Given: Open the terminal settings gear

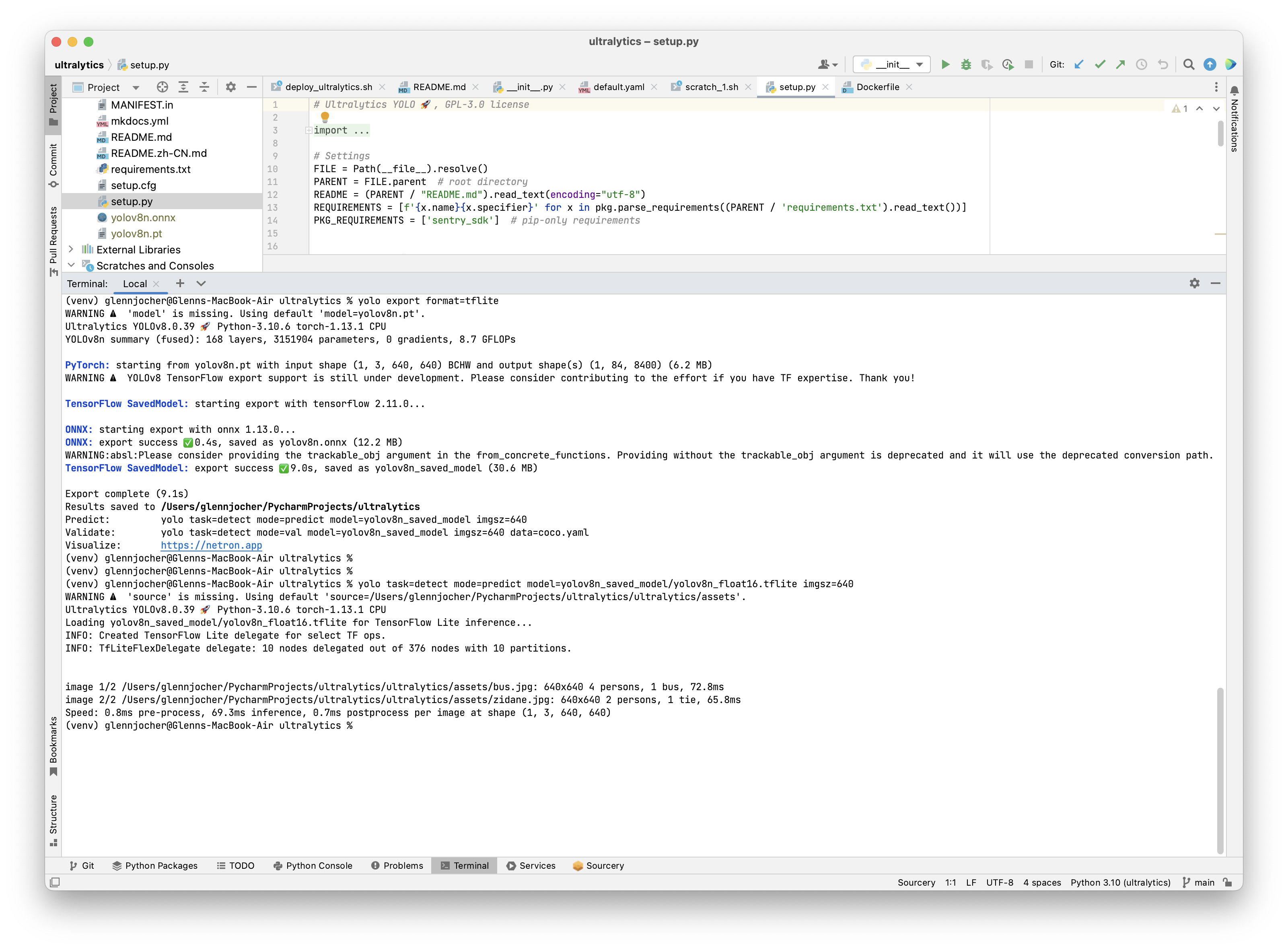Looking at the screenshot, I should coord(1195,283).
